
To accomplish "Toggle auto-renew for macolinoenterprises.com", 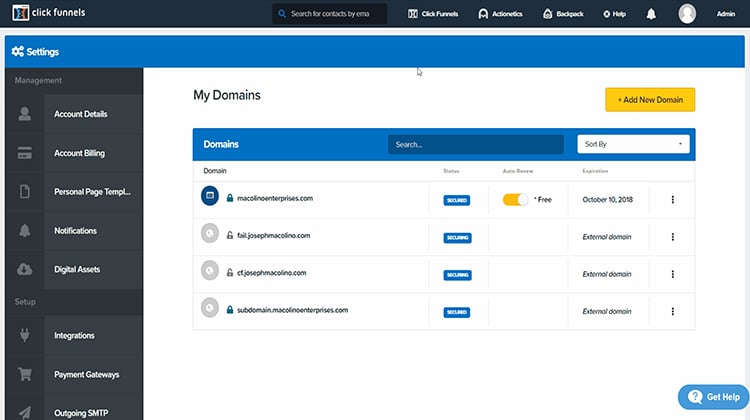I will (x=515, y=199).
